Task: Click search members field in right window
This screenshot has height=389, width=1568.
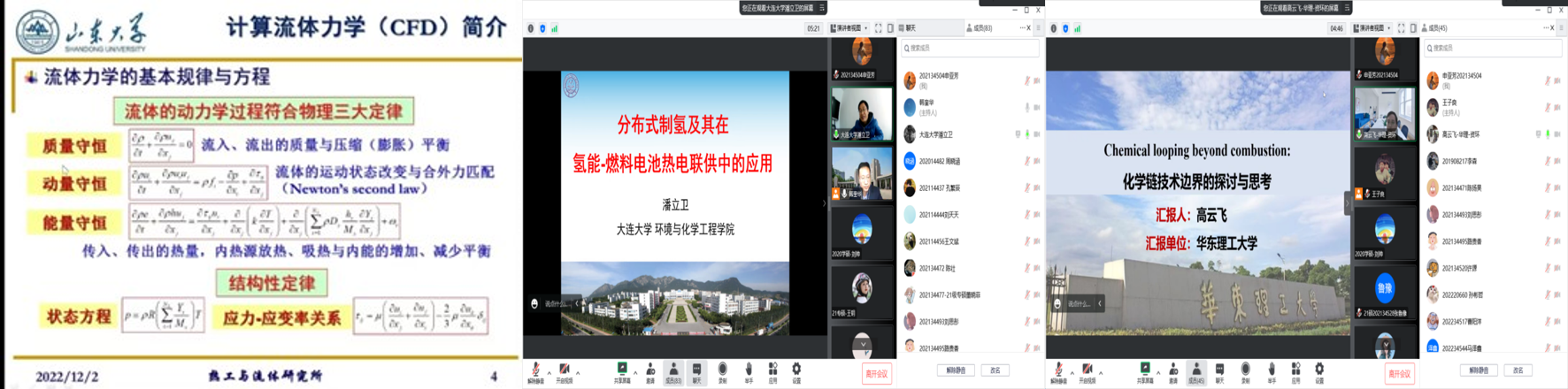Action: (x=1492, y=48)
